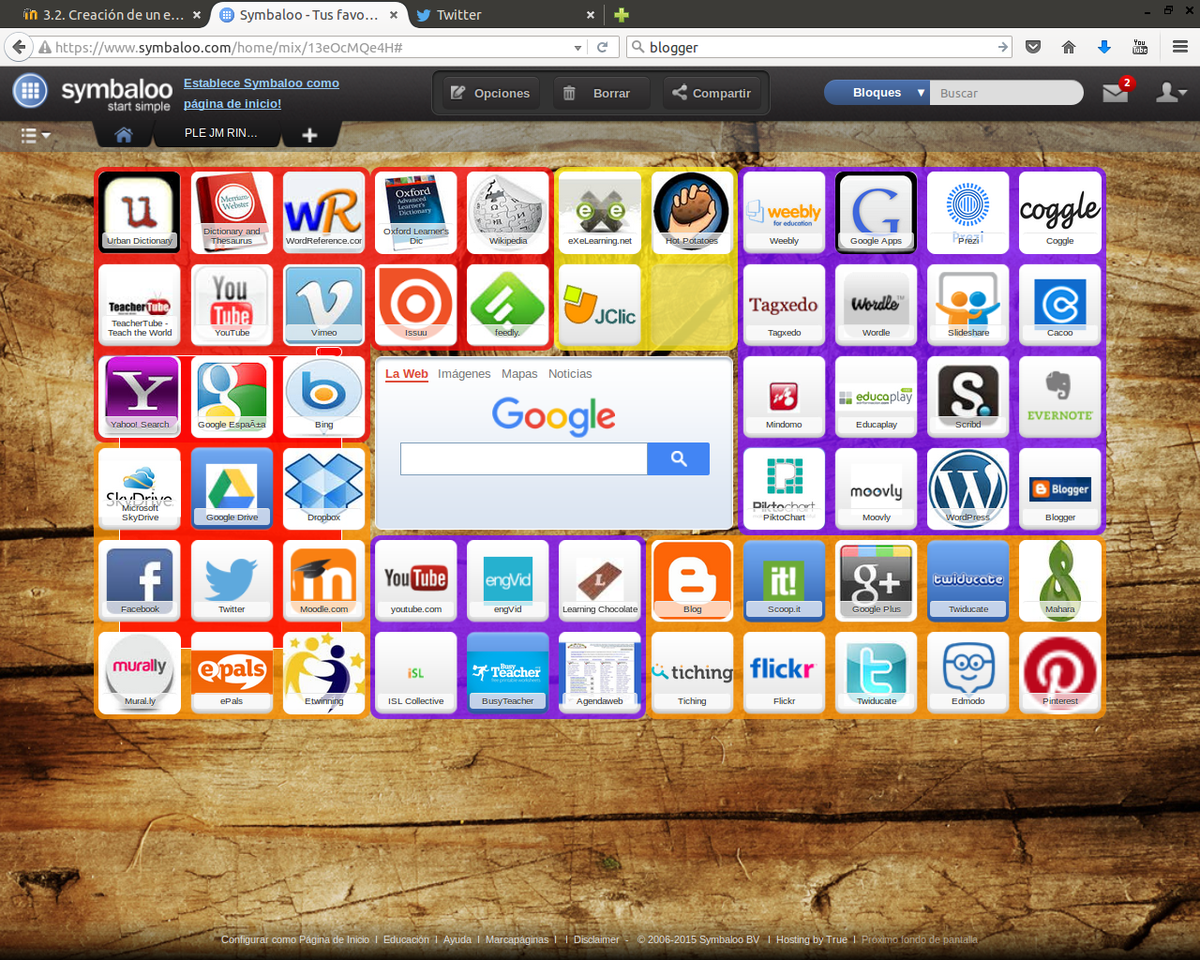Open the Facebook tile
1200x960 pixels.
pyautogui.click(x=140, y=580)
